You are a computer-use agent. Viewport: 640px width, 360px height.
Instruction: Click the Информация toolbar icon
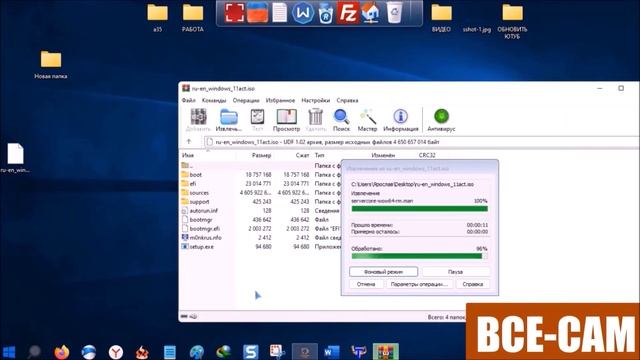pos(400,120)
